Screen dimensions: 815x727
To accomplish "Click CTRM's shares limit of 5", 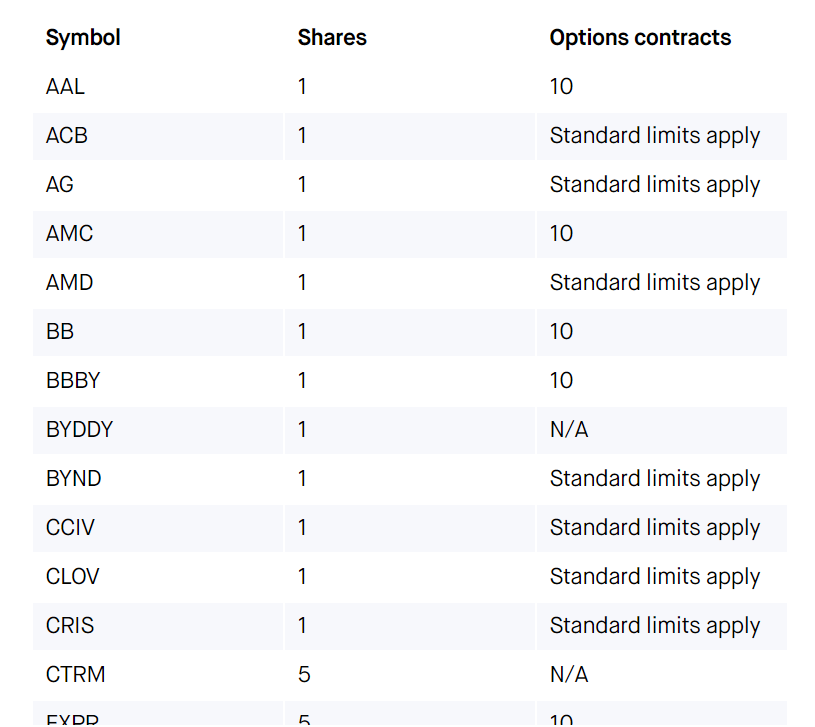I will [304, 675].
